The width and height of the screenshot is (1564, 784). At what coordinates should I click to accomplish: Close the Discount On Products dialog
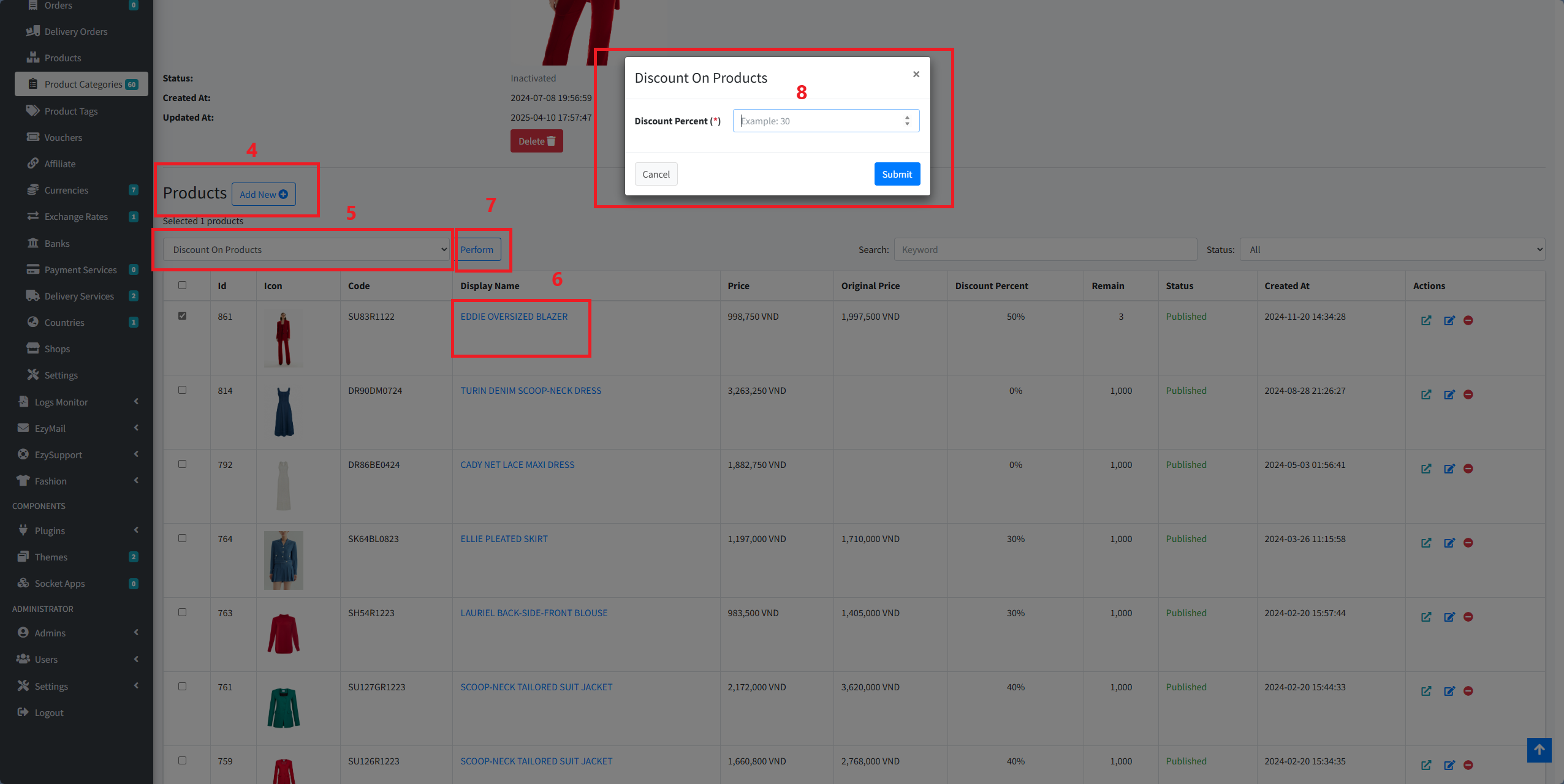click(916, 74)
